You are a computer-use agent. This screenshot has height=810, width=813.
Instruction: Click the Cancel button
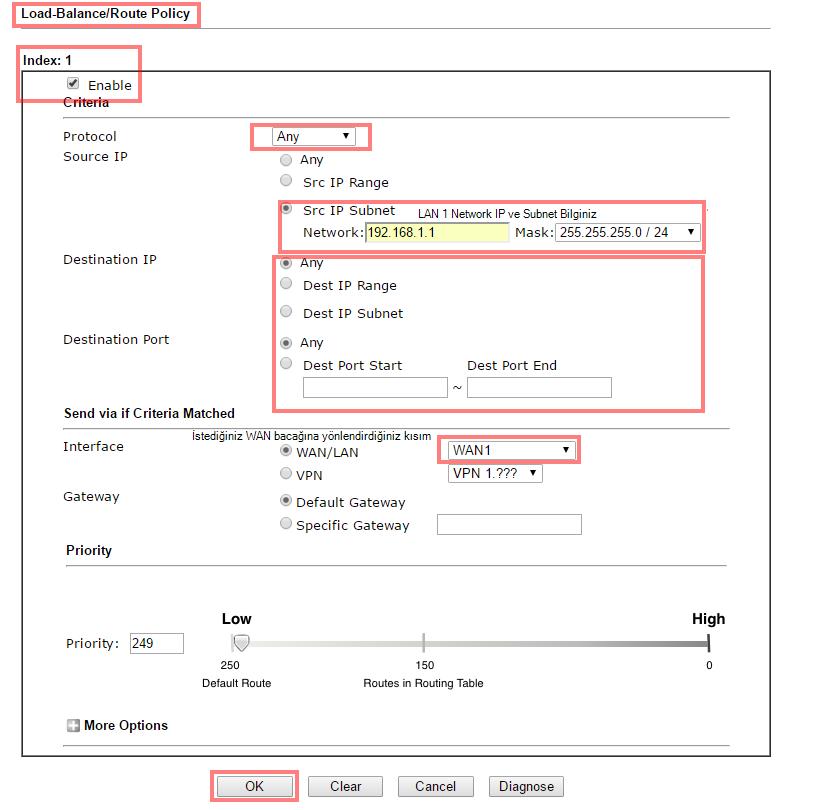(435, 786)
